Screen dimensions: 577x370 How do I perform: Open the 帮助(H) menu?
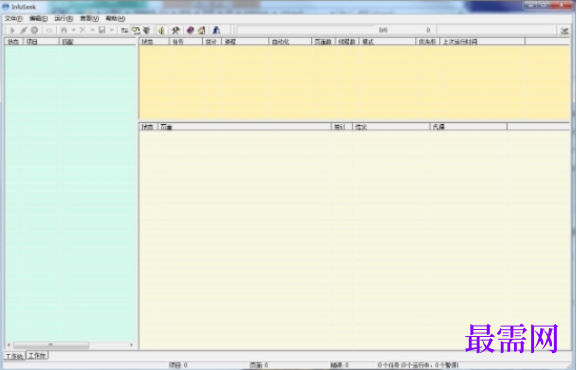pyautogui.click(x=115, y=18)
